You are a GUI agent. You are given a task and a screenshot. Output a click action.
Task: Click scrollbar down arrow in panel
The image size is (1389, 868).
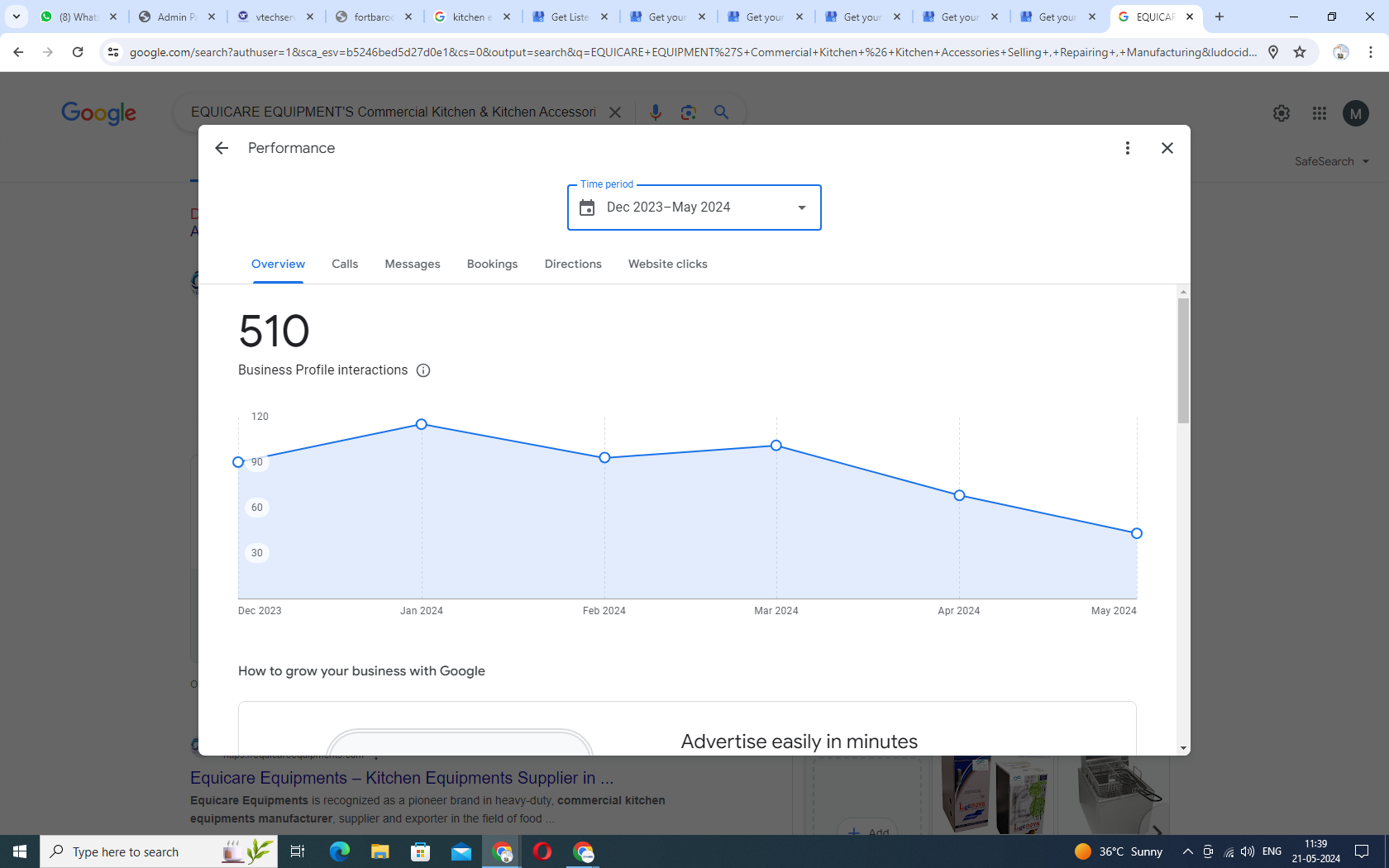1183,748
